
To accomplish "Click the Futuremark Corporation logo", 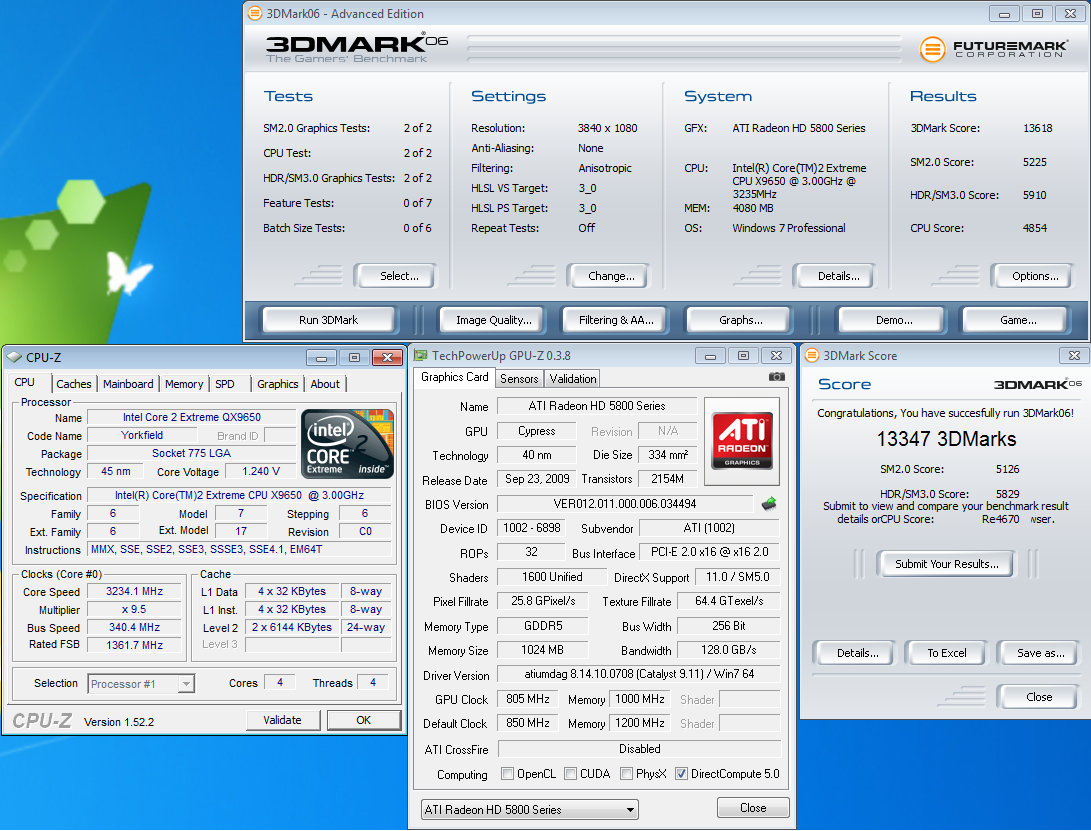I will (x=994, y=49).
